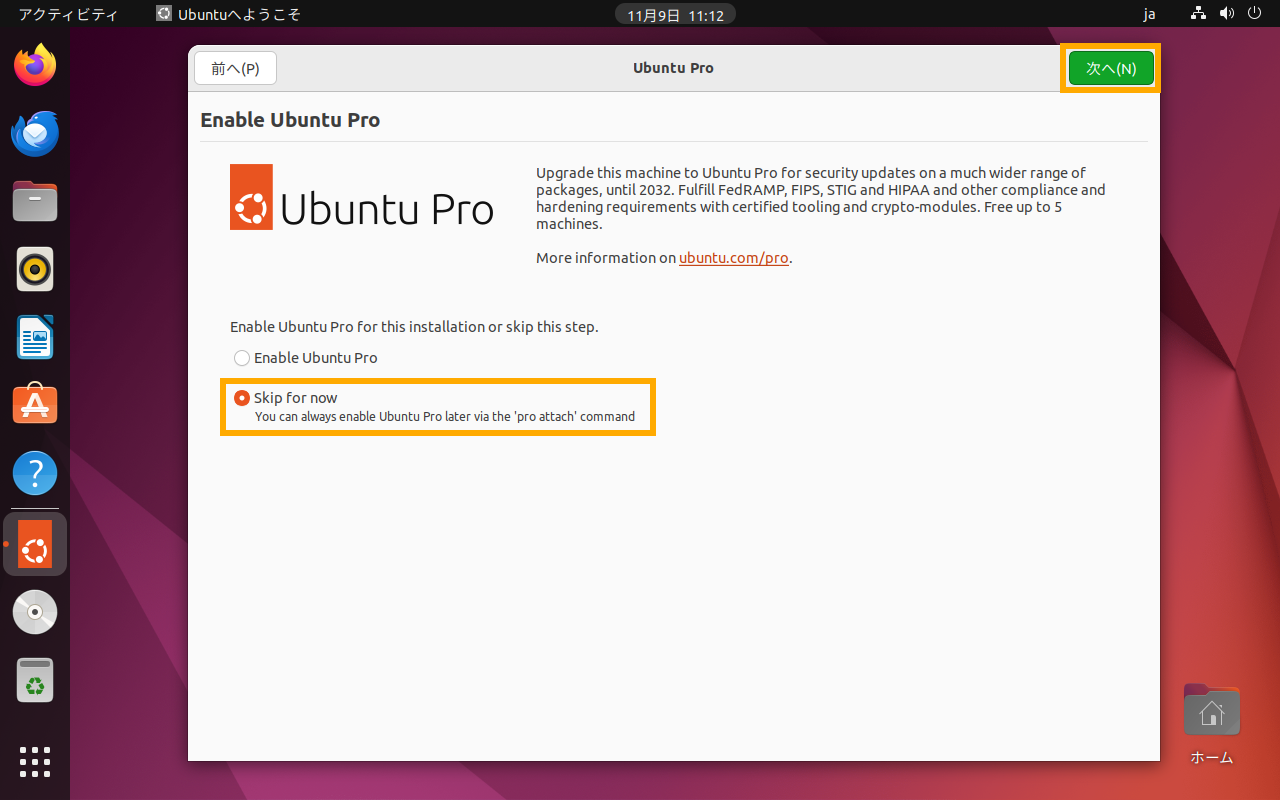The height and width of the screenshot is (800, 1280).
Task: Select the Enable Ubuntu Pro radio option
Action: click(305, 358)
